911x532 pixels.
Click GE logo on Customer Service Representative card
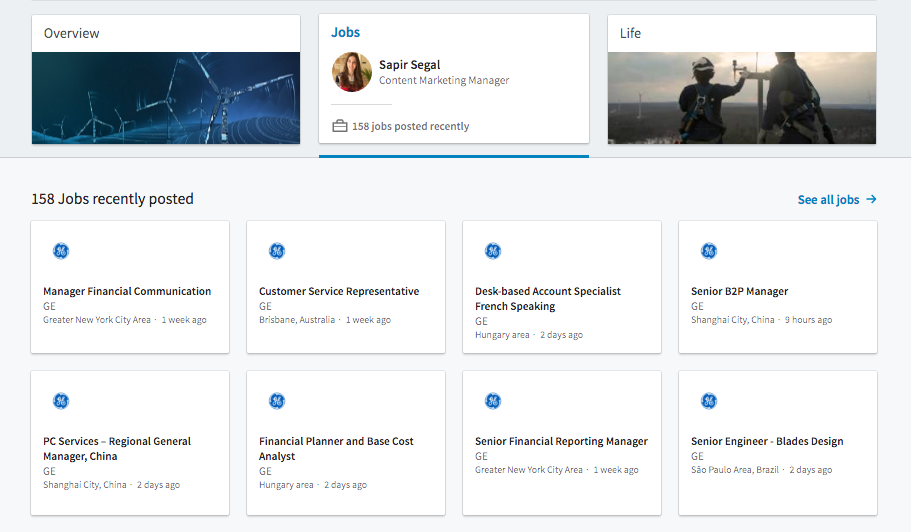tap(277, 251)
